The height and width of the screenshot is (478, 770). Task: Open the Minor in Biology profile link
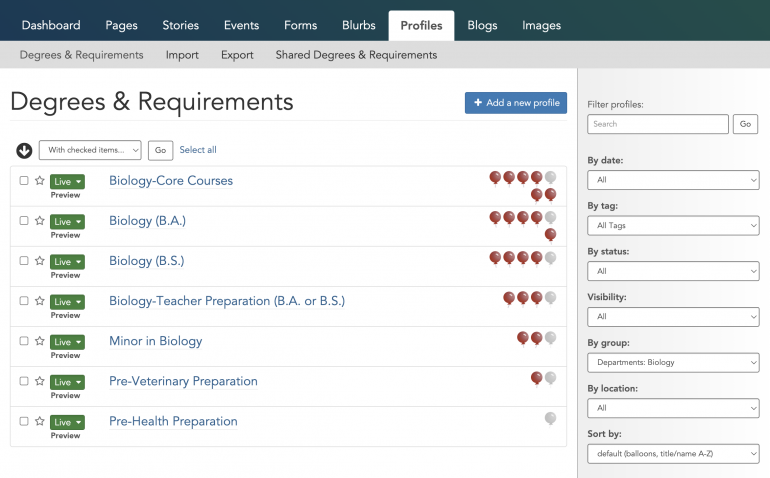[x=156, y=341]
